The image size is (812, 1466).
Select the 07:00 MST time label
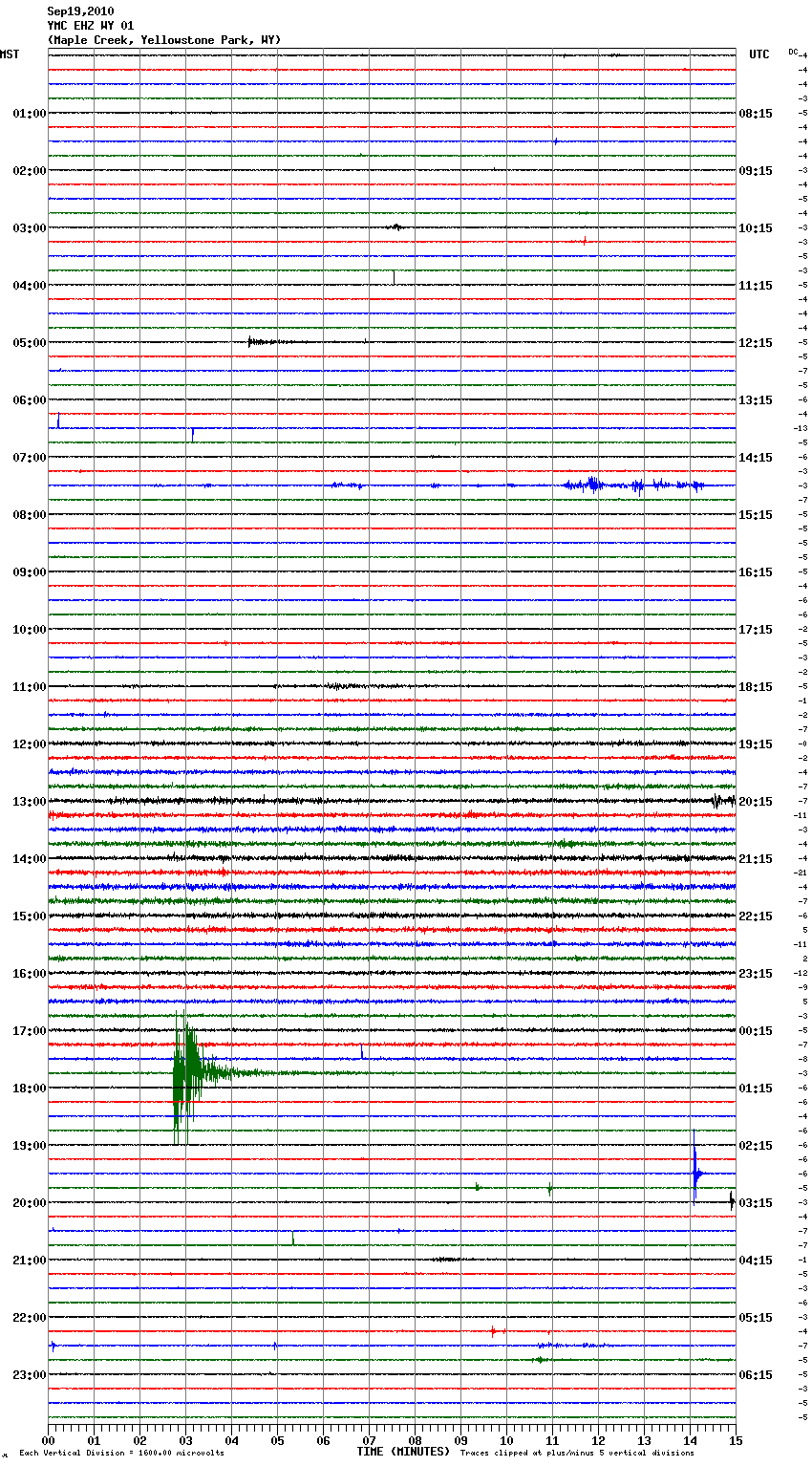[x=29, y=458]
